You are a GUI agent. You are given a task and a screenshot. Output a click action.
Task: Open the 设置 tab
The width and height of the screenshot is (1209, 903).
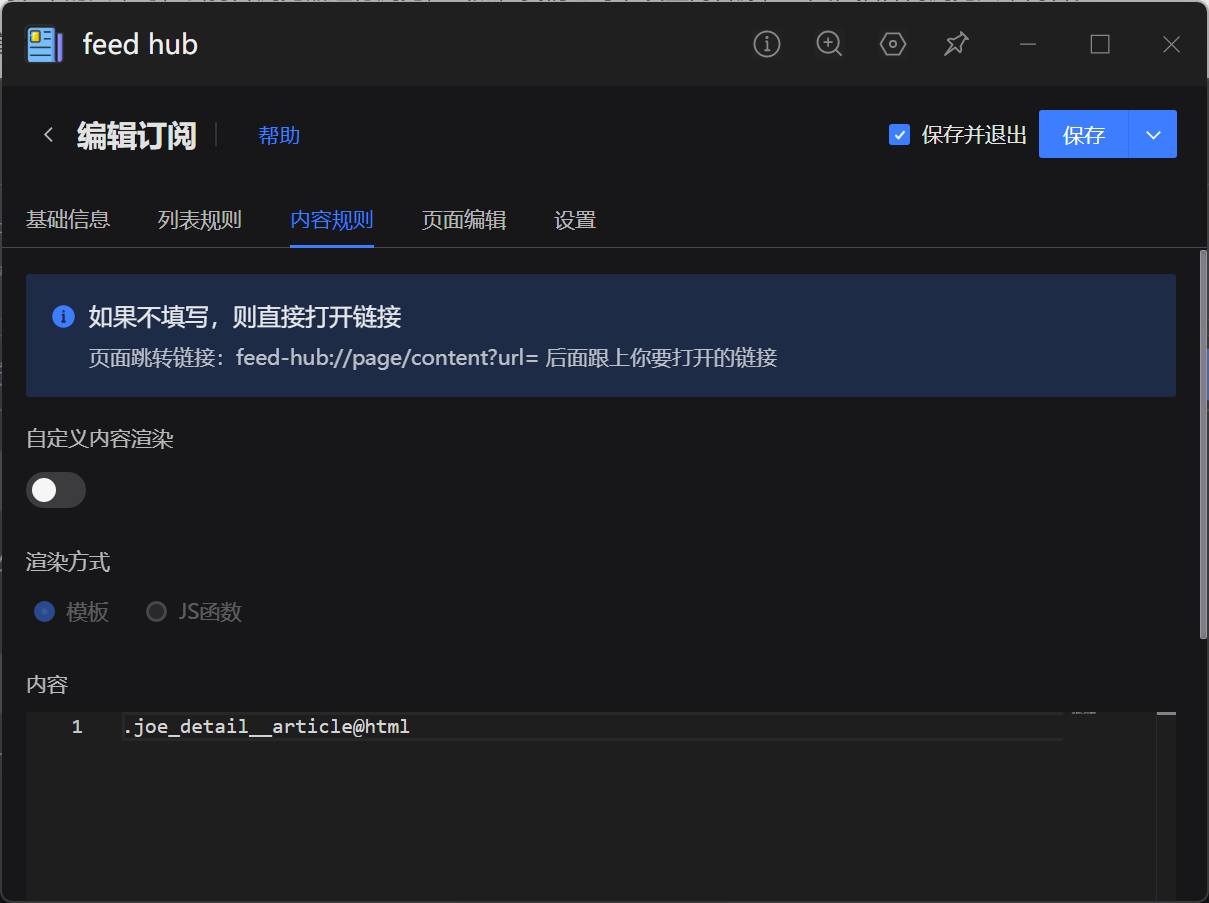click(x=575, y=220)
